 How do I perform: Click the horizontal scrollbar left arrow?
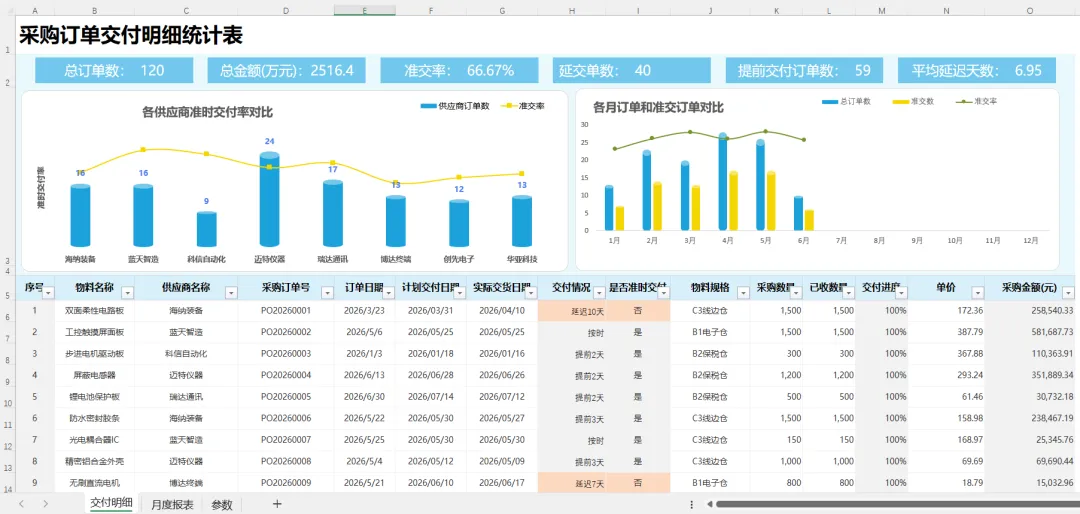(708, 504)
